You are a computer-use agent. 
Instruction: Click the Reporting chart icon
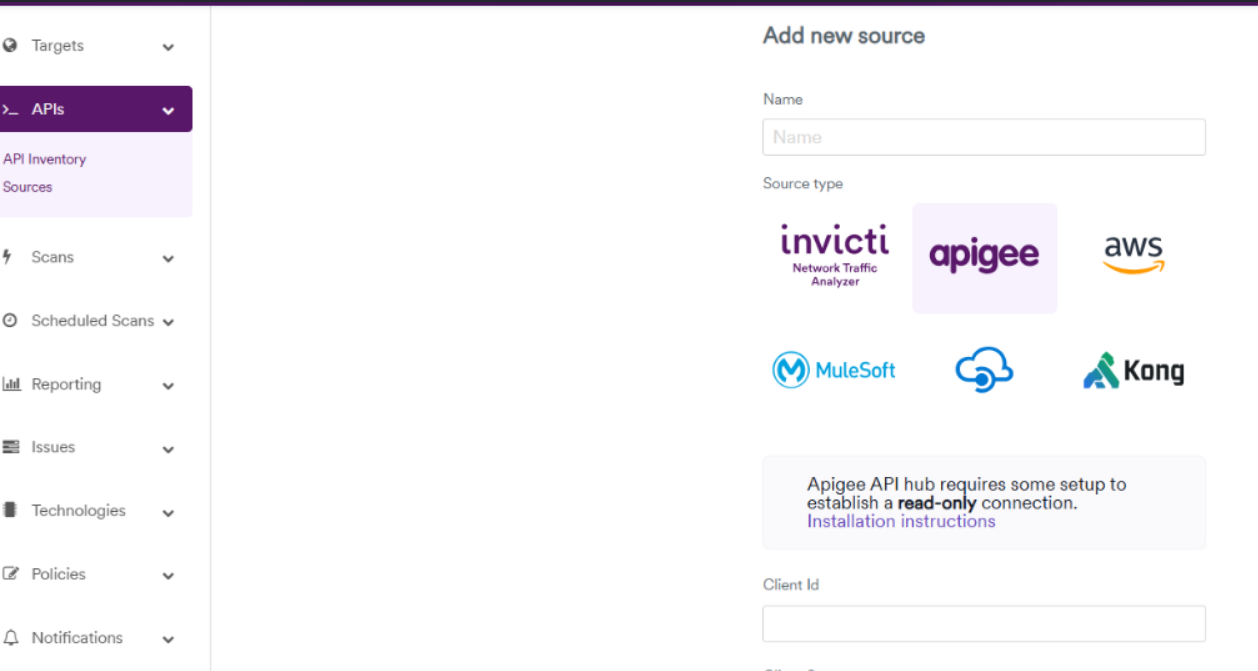(12, 384)
